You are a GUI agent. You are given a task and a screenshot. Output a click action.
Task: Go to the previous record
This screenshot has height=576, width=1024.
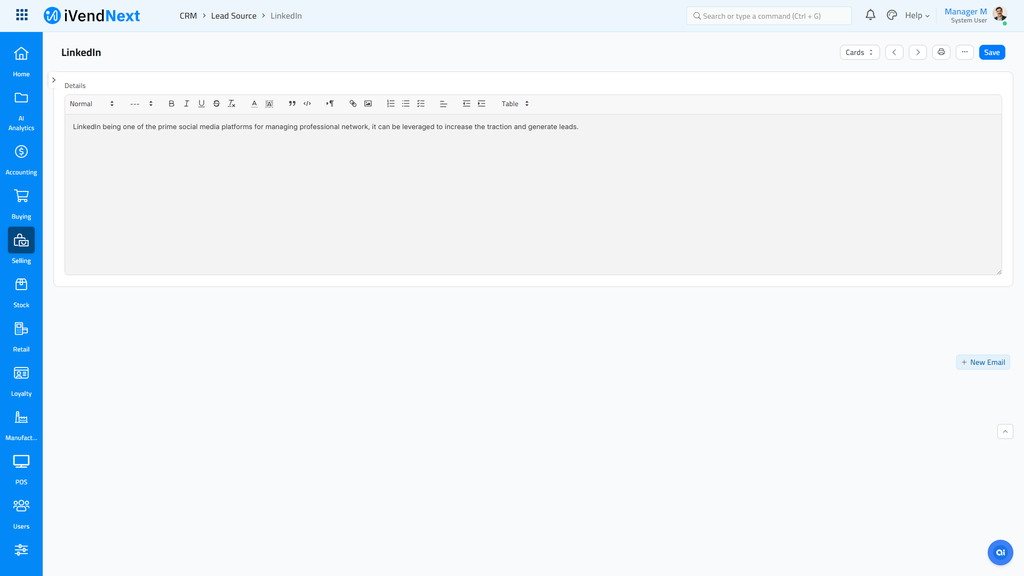tap(894, 52)
